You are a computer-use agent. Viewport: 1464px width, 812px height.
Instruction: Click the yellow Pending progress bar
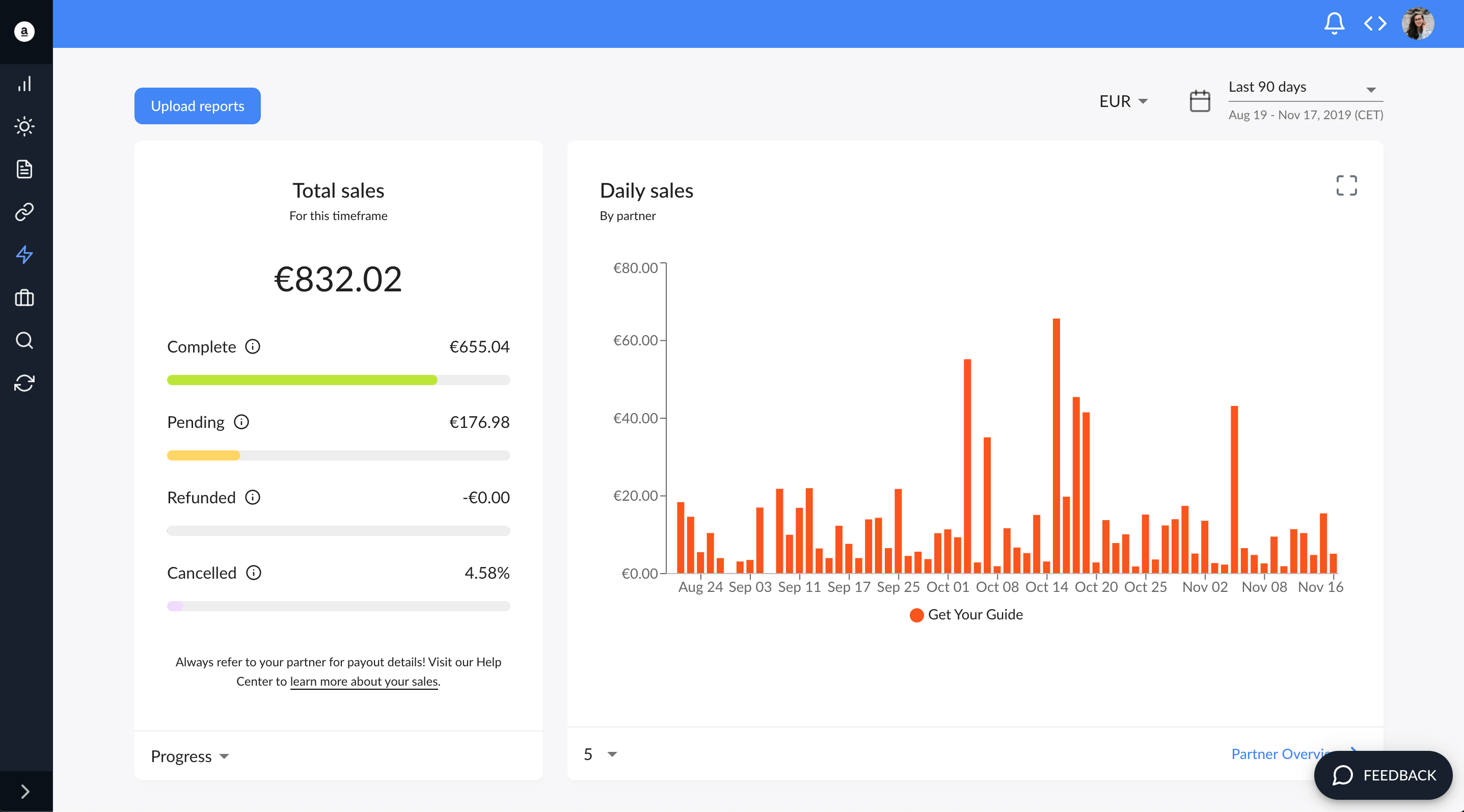pos(203,455)
